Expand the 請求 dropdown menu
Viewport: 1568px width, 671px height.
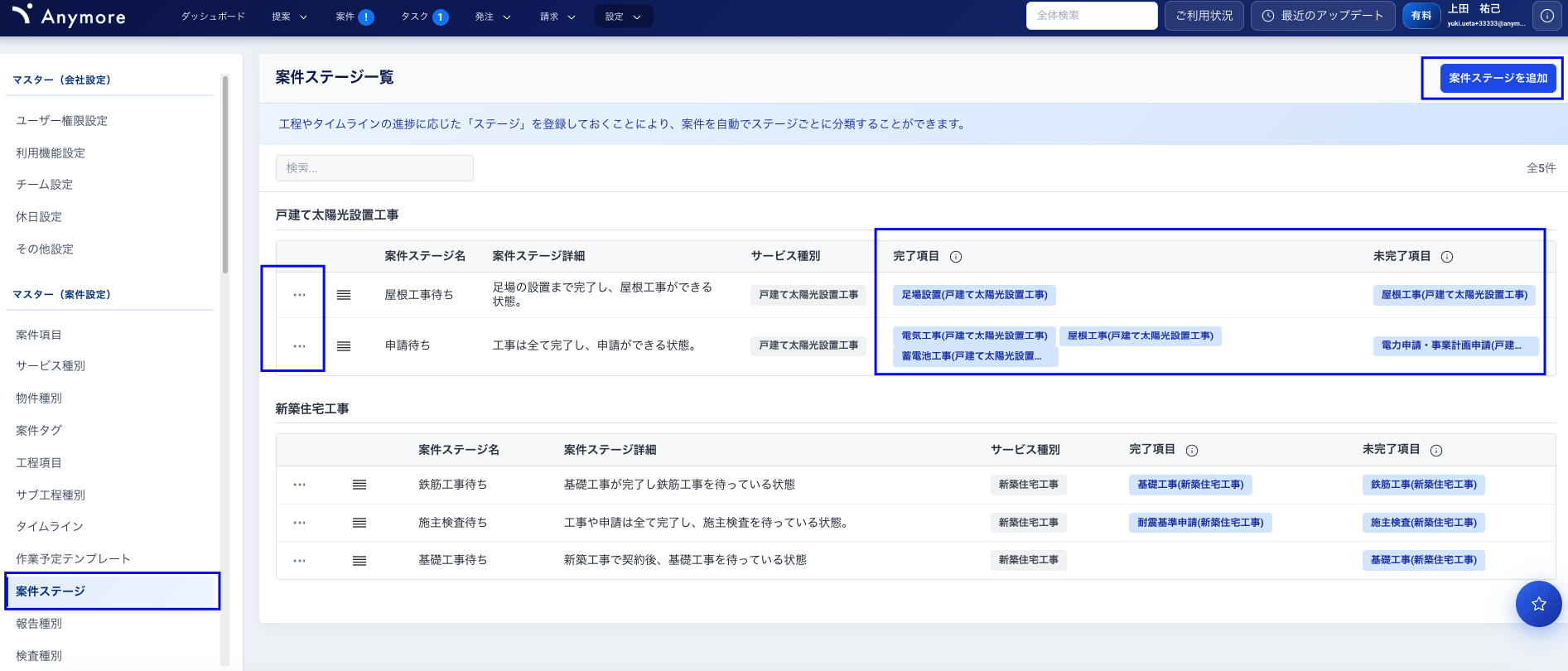pos(557,17)
